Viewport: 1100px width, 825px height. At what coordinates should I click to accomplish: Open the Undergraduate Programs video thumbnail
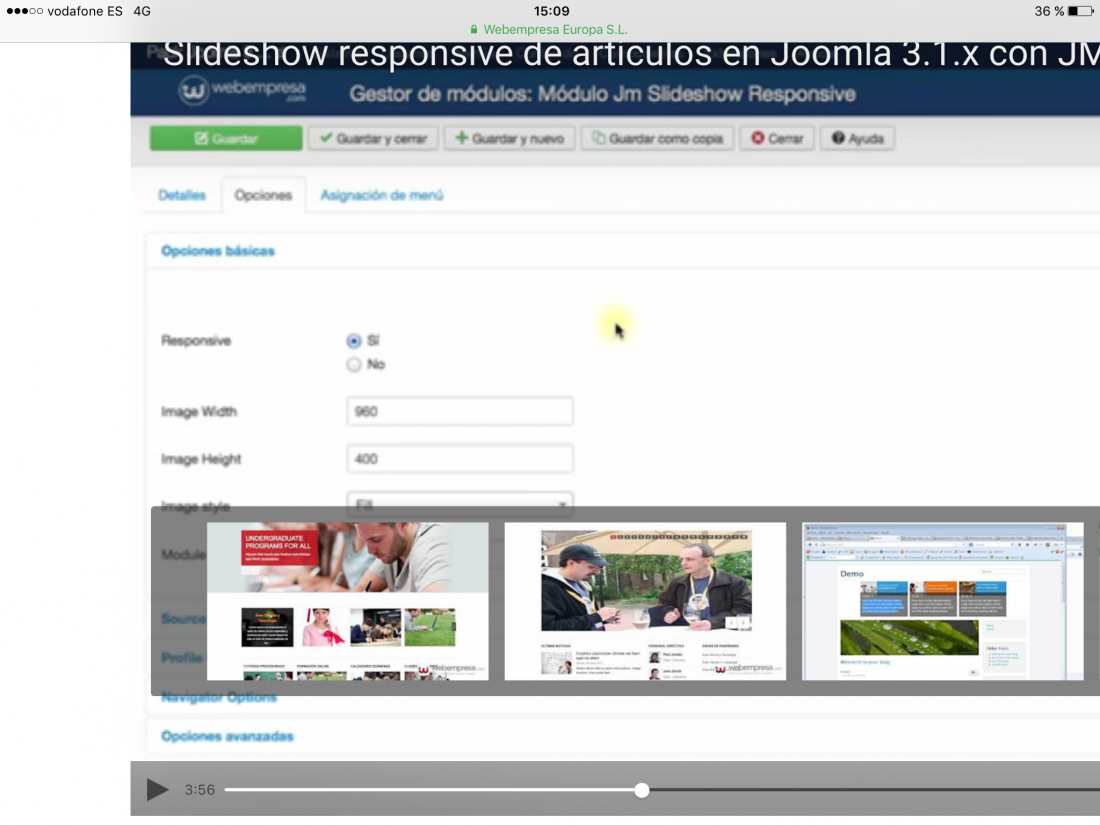tap(347, 601)
